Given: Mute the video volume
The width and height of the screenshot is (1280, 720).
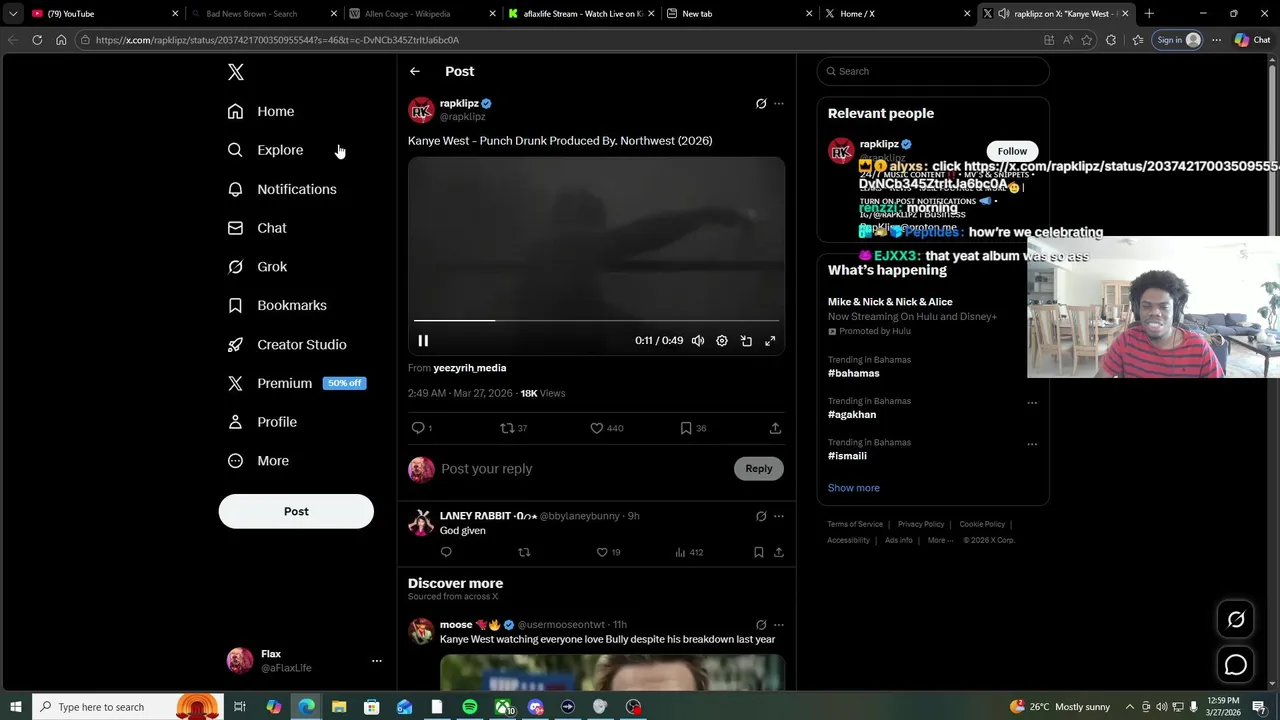Looking at the screenshot, I should [698, 341].
